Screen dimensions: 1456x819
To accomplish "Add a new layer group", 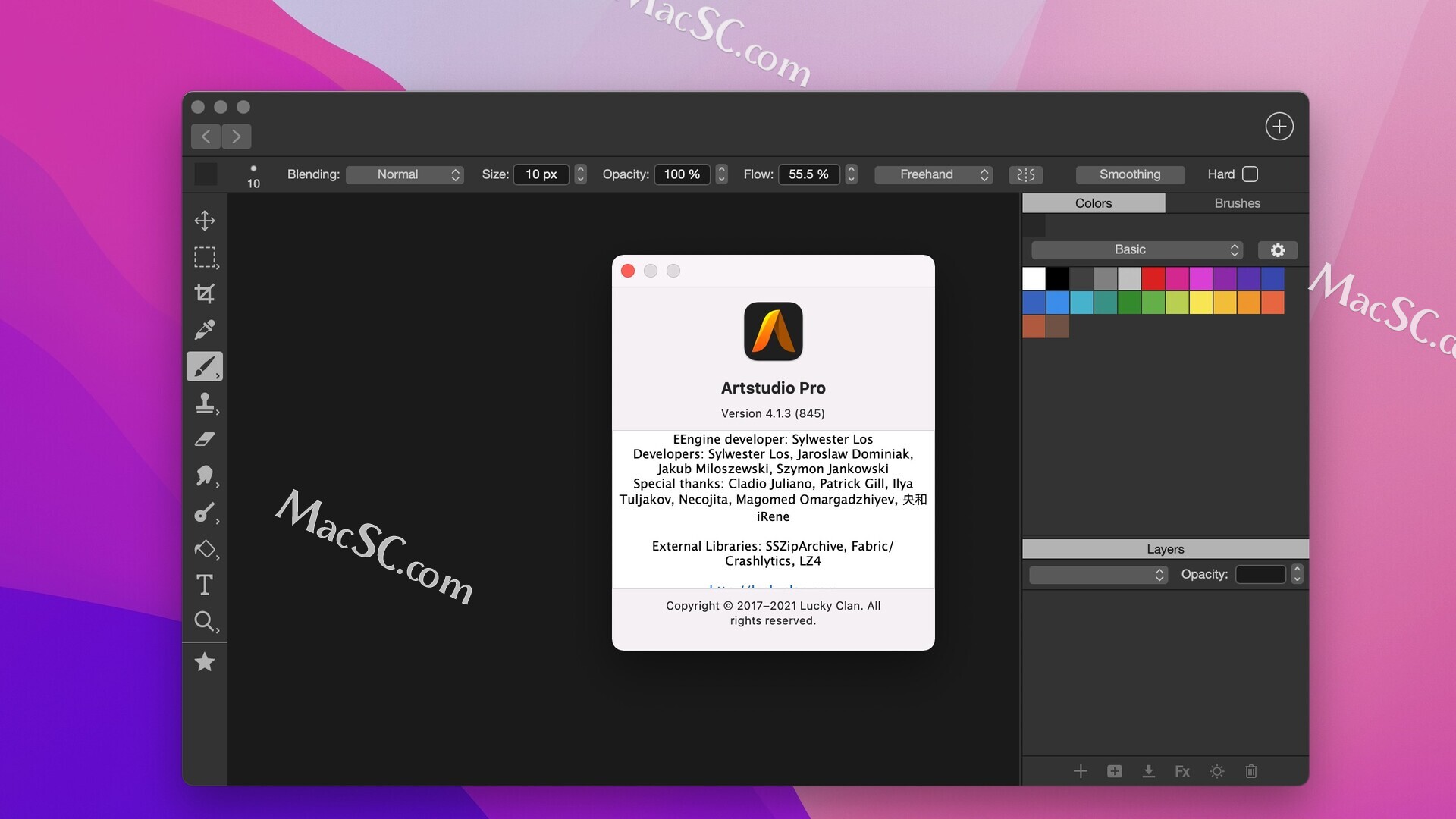I will click(1115, 771).
